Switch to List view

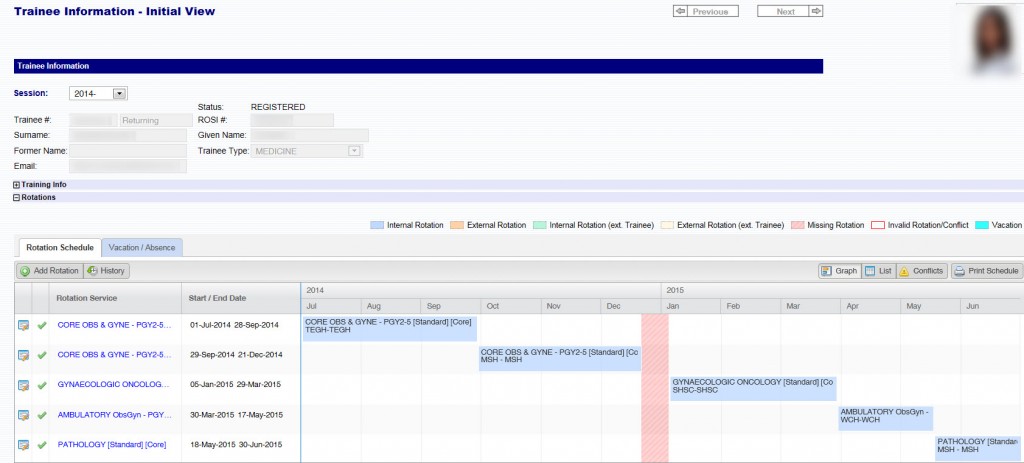877,271
